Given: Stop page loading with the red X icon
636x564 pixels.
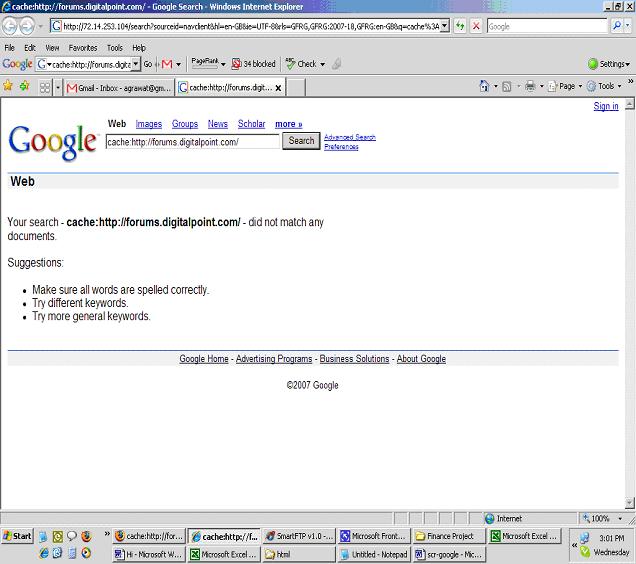Looking at the screenshot, I should tap(476, 26).
